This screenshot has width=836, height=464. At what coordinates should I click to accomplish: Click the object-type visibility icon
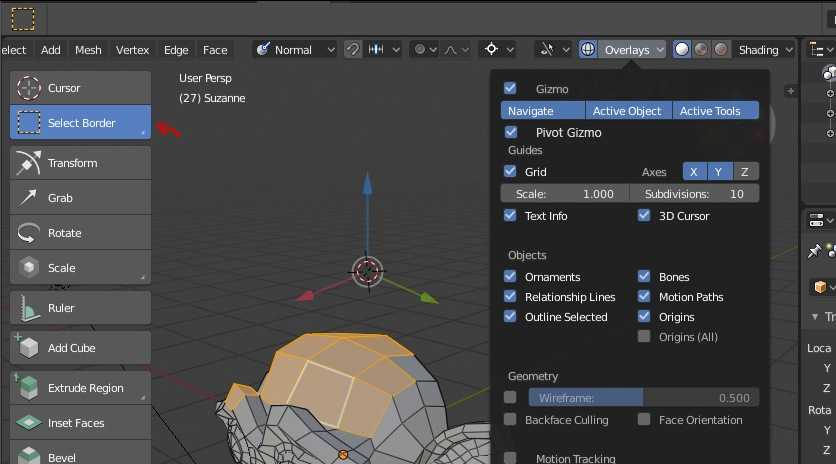tap(547, 50)
